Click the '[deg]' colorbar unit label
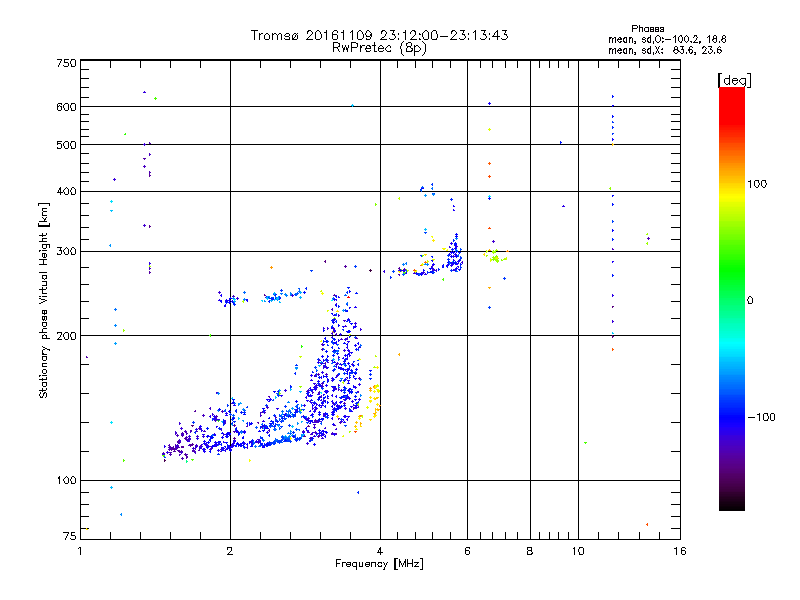The image size is (800, 600). click(734, 80)
